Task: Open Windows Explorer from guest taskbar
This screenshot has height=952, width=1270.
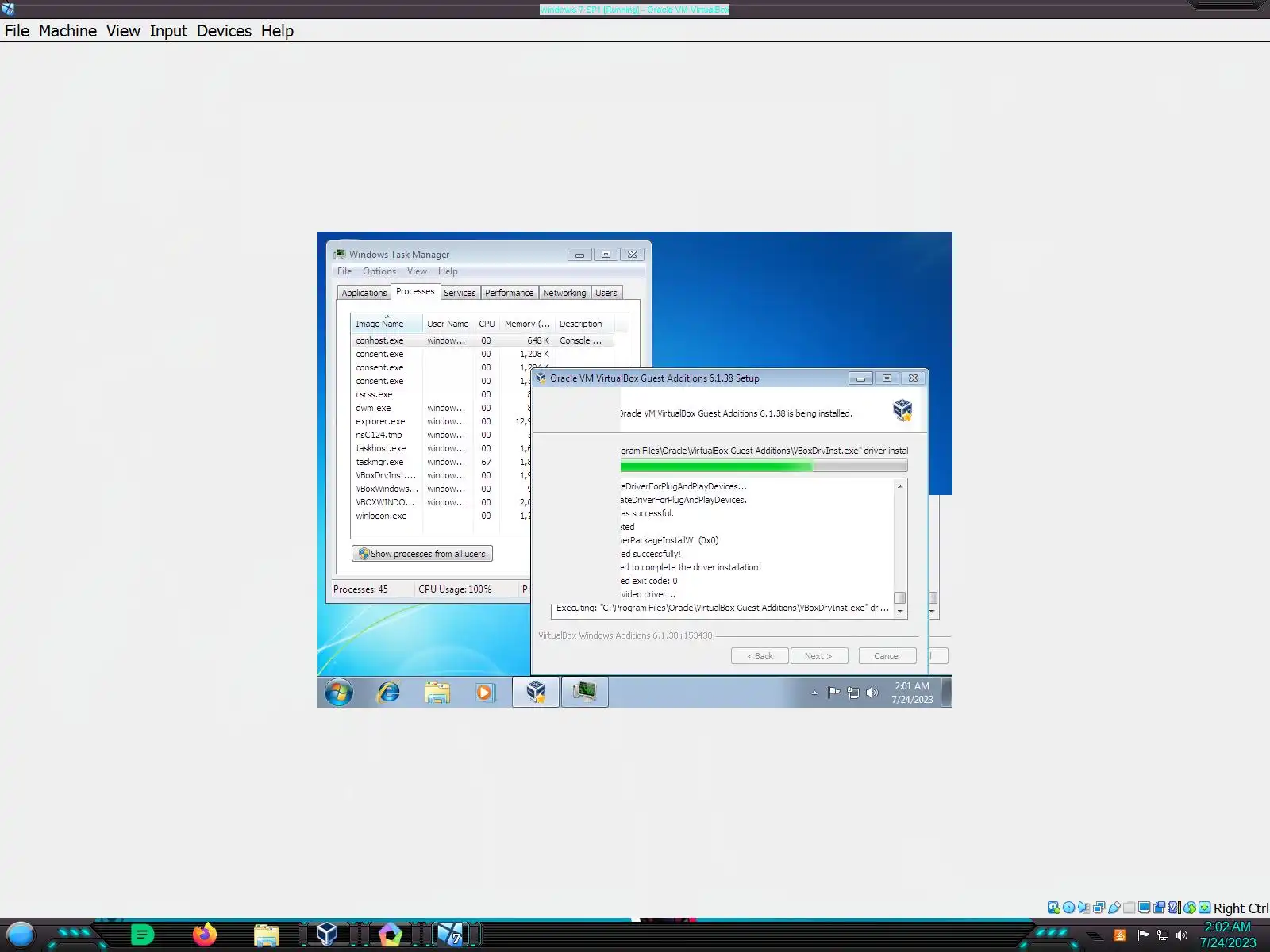Action: (437, 693)
